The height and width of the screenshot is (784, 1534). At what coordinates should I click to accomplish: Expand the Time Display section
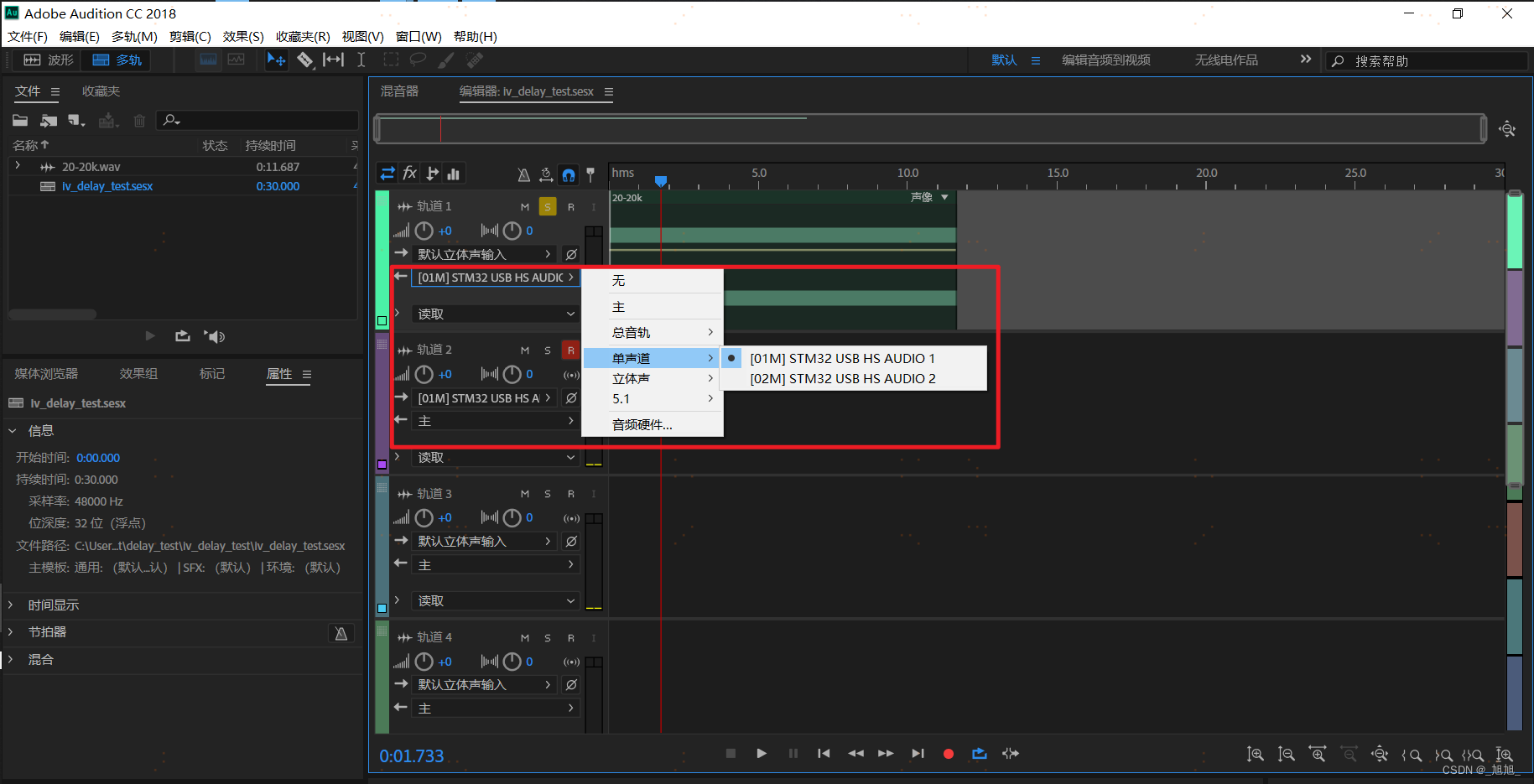(12, 605)
